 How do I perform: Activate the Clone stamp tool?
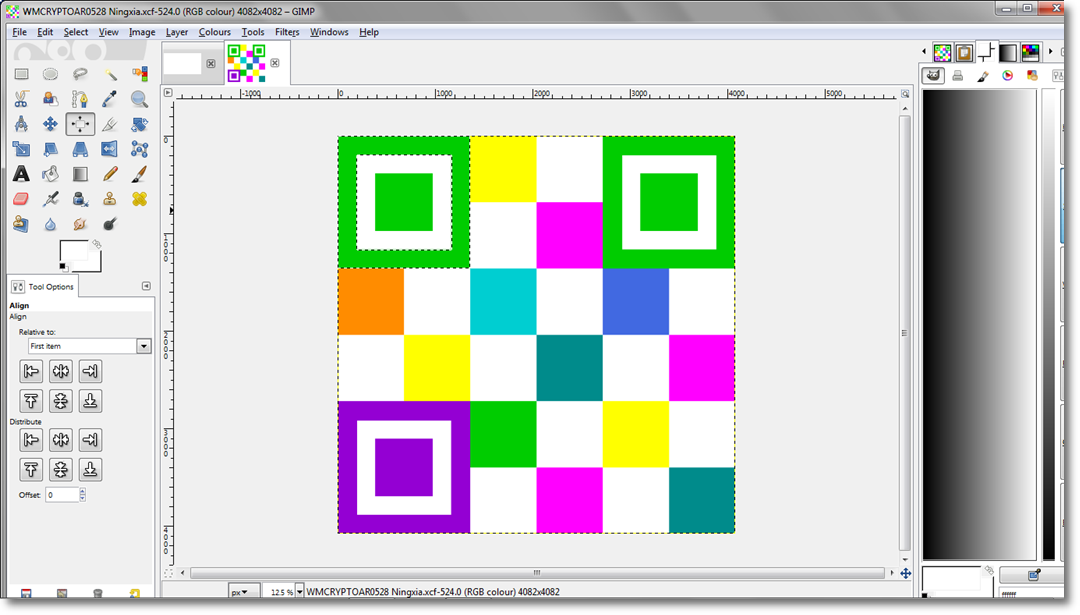tap(110, 199)
